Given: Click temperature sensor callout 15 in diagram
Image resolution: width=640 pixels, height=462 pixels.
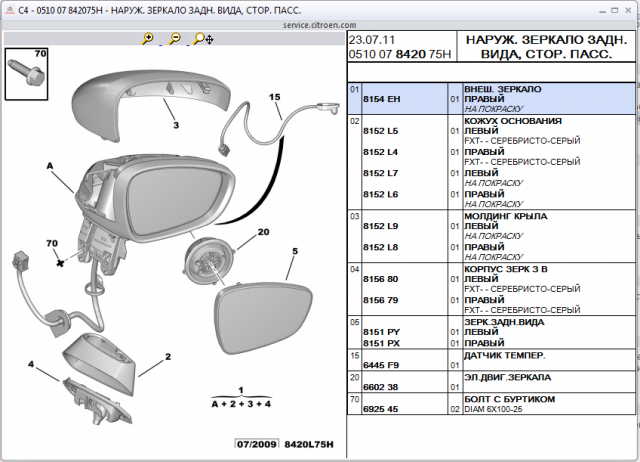Looking at the screenshot, I should 274,97.
